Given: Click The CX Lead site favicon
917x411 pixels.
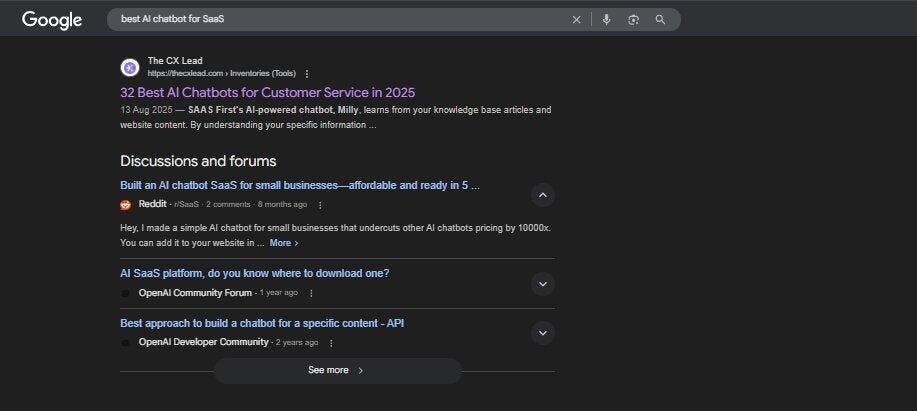Looking at the screenshot, I should click(130, 67).
